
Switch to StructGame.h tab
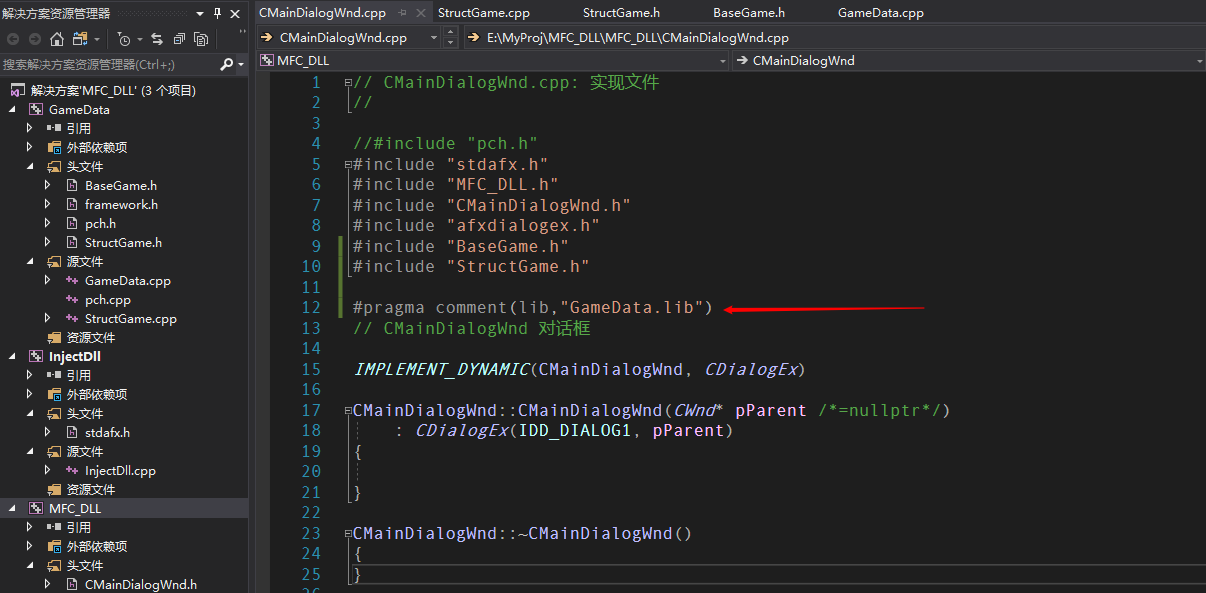tap(621, 13)
